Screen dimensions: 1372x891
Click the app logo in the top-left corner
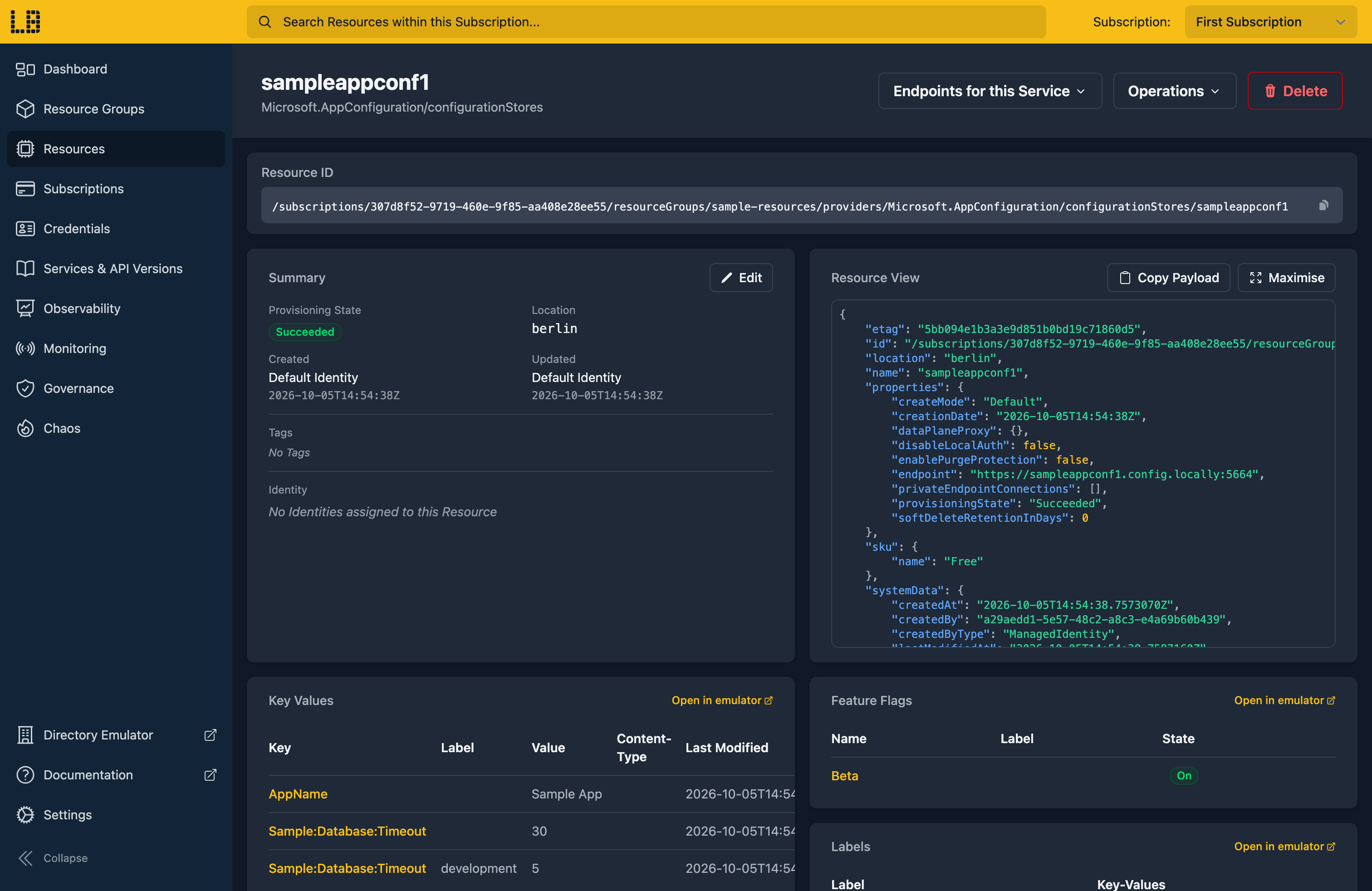tap(25, 22)
